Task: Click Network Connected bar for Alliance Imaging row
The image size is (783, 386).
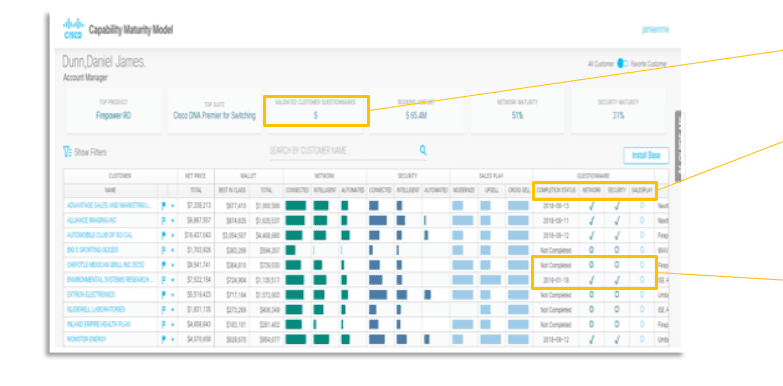Action: pyautogui.click(x=294, y=220)
